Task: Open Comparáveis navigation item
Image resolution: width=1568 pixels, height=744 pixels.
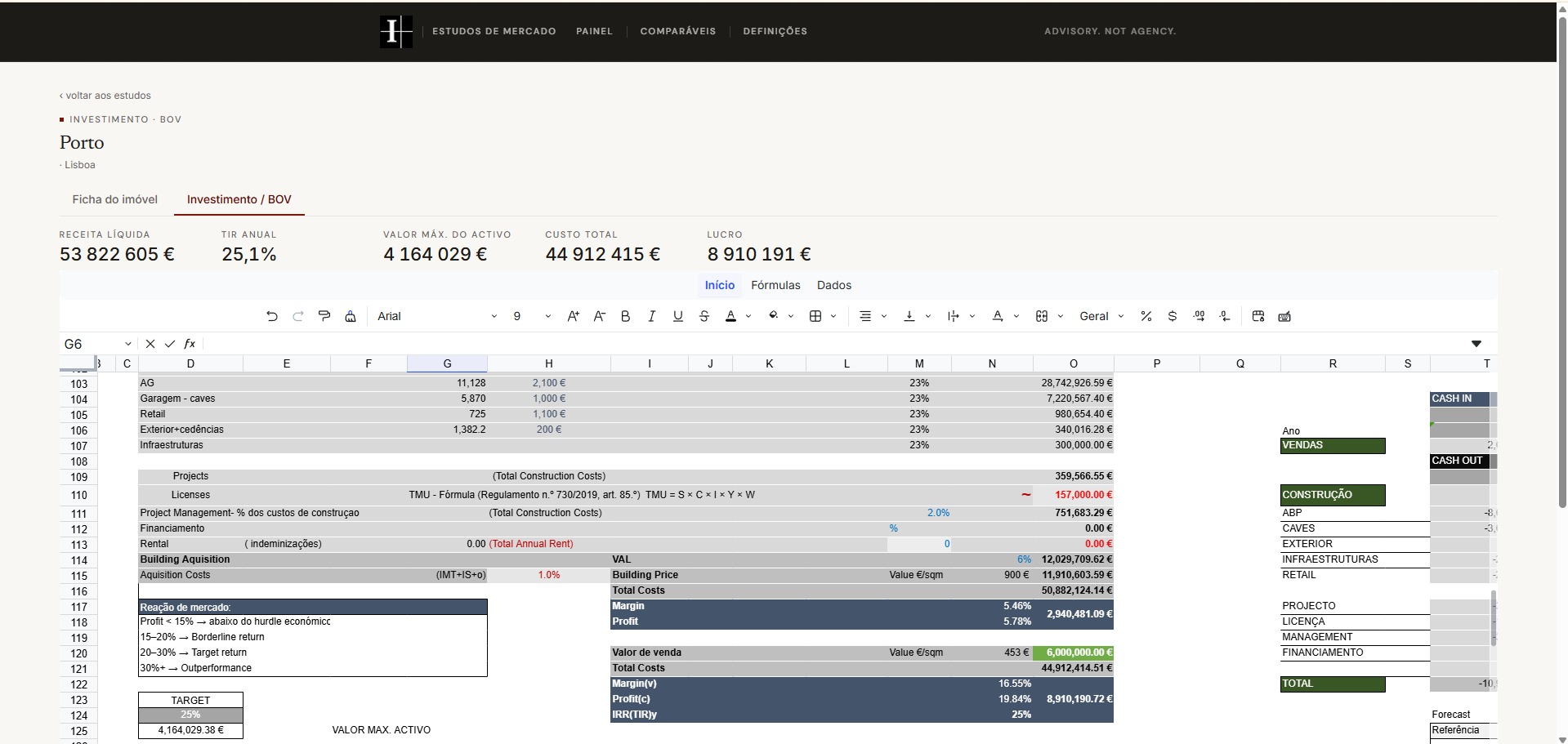Action: [x=678, y=31]
